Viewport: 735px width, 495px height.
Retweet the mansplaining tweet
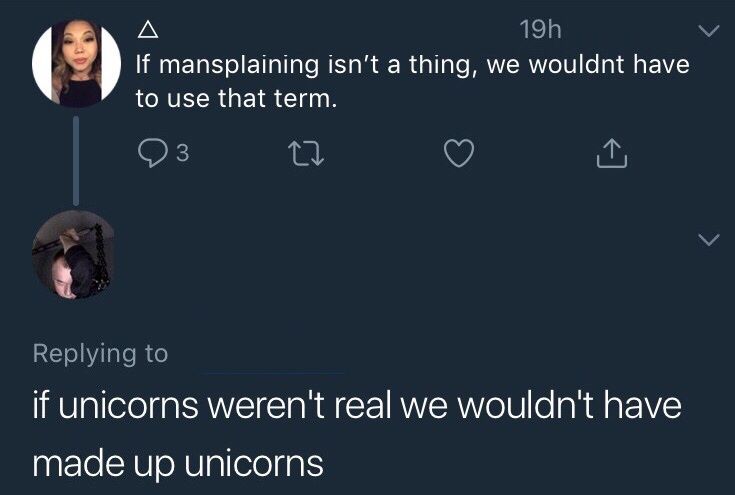click(306, 154)
